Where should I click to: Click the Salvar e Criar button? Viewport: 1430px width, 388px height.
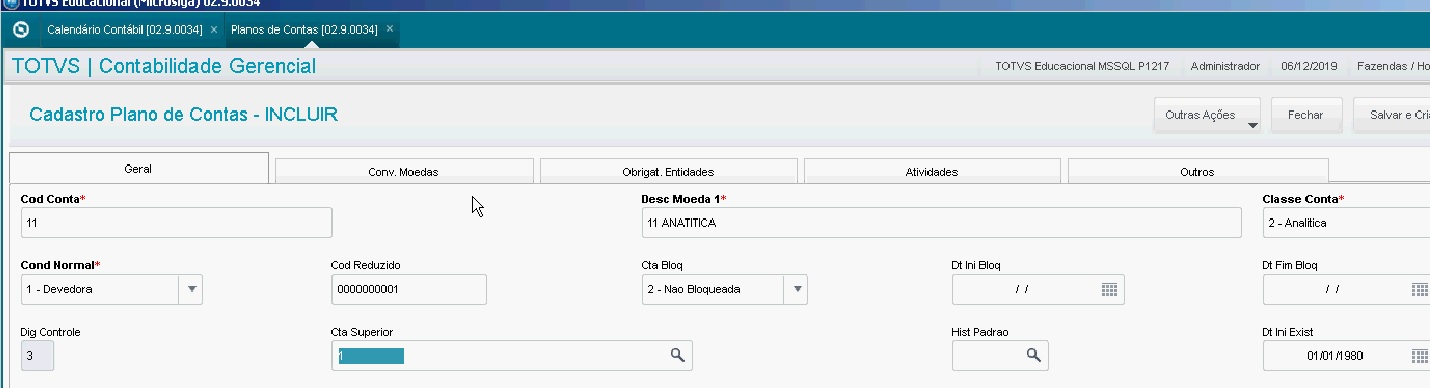pos(1391,115)
